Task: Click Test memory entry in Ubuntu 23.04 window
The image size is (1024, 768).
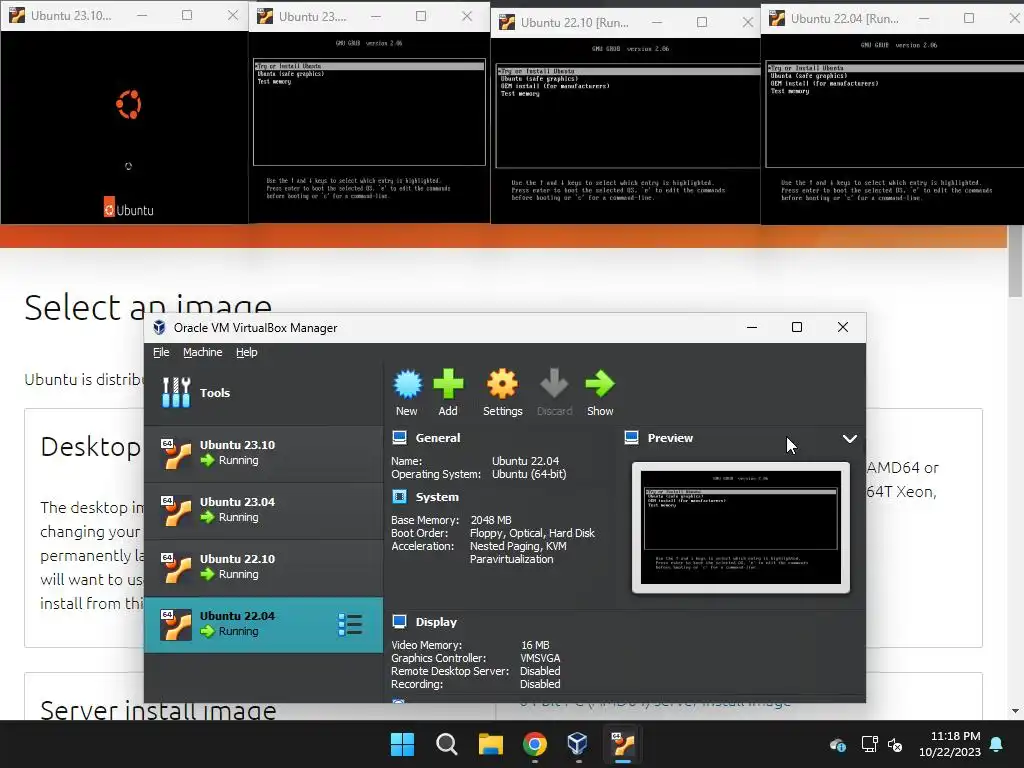Action: coord(274,82)
